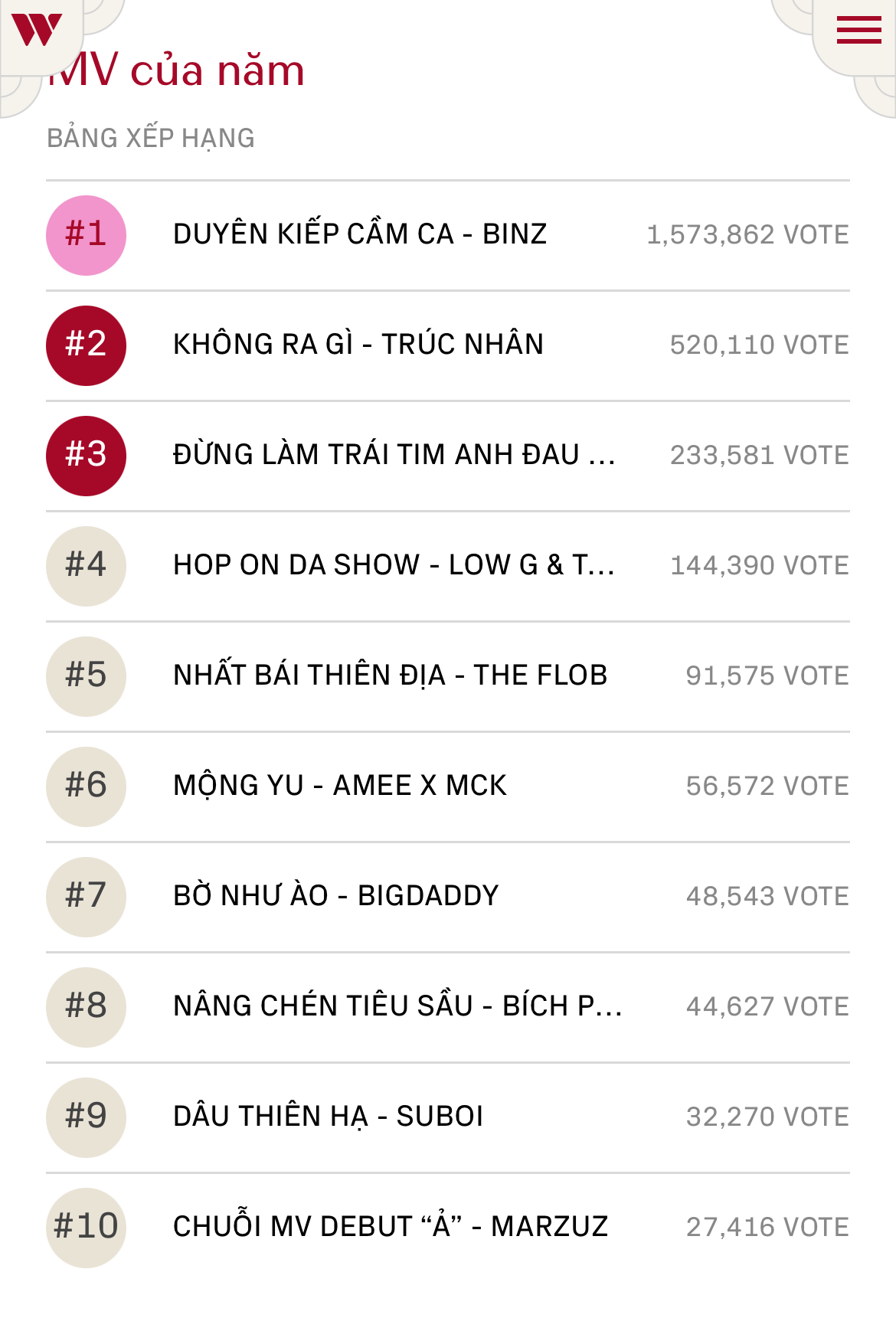
Task: Click the beige #4 rank badge
Action: pyautogui.click(x=86, y=566)
